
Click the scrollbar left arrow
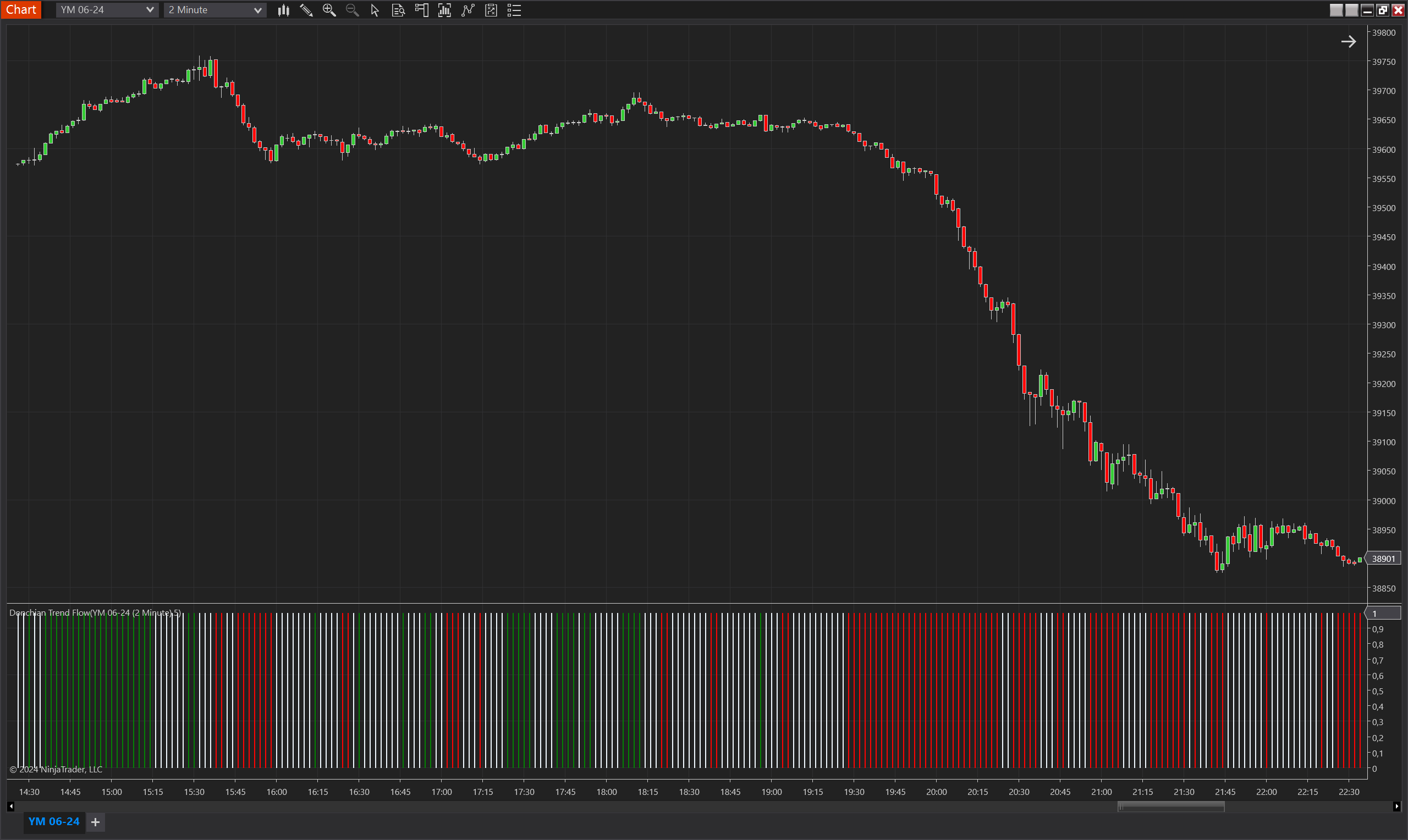[11, 806]
